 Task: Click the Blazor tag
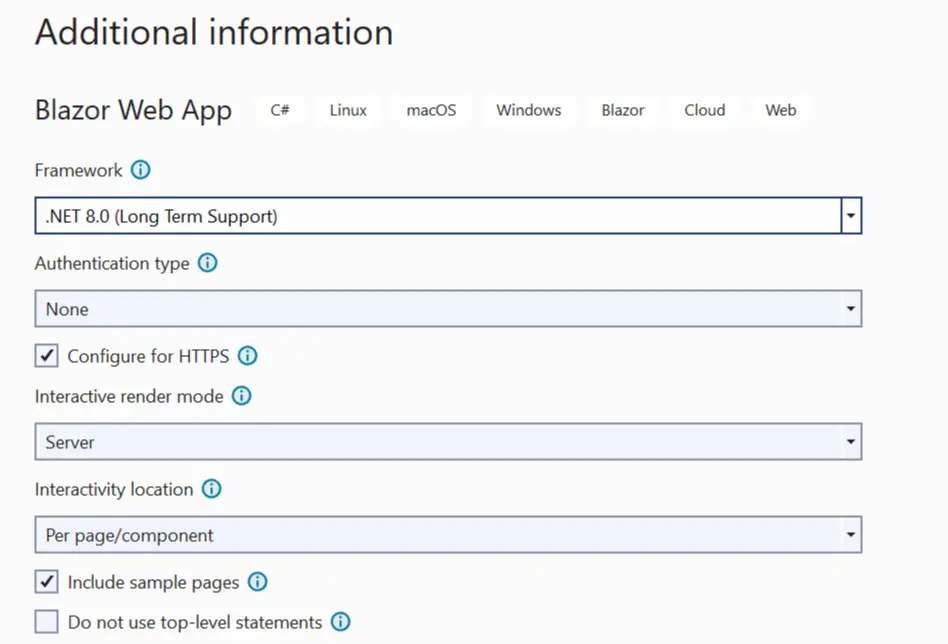[623, 110]
